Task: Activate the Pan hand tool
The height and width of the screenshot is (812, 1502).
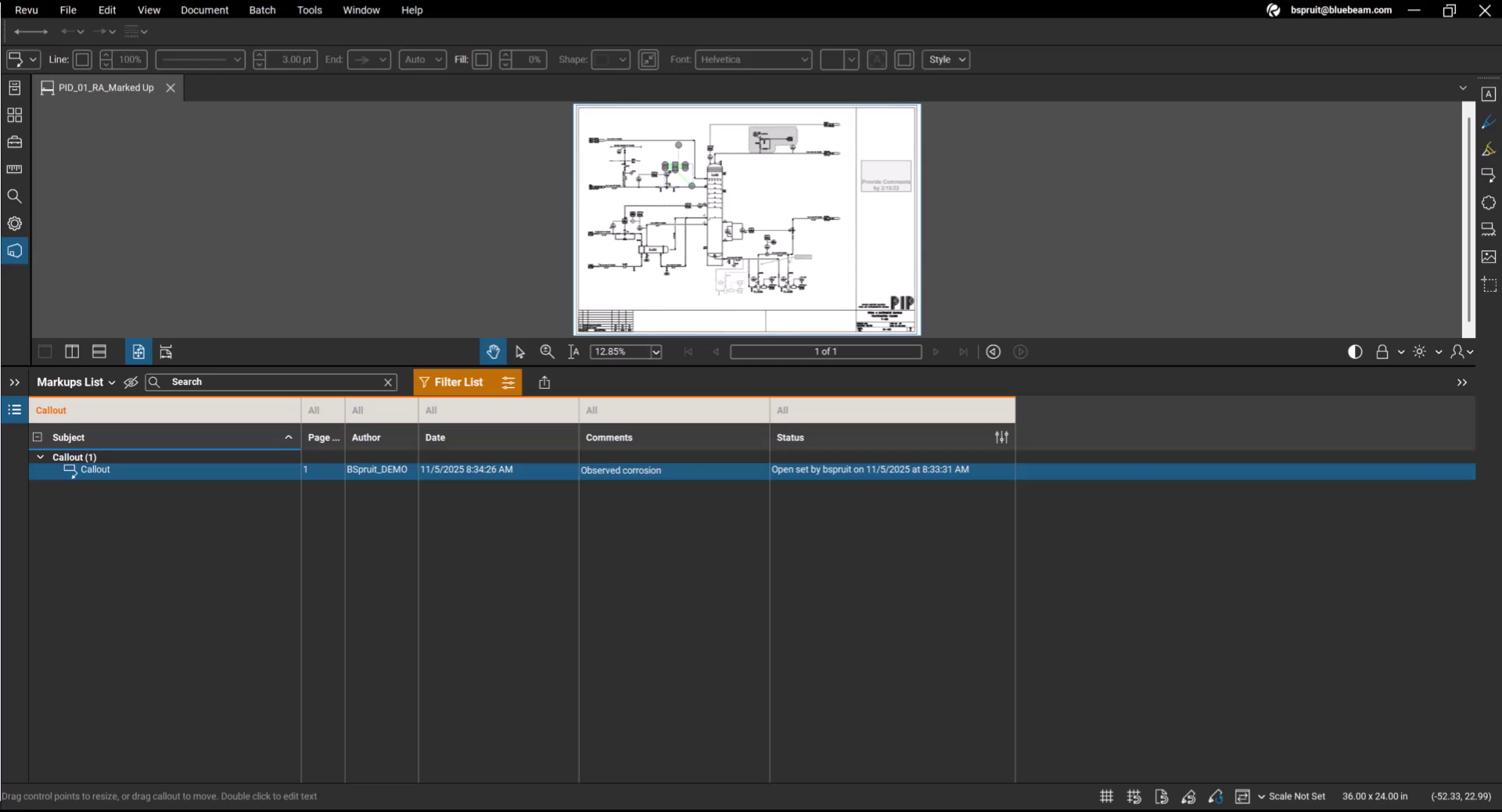Action: 493,352
